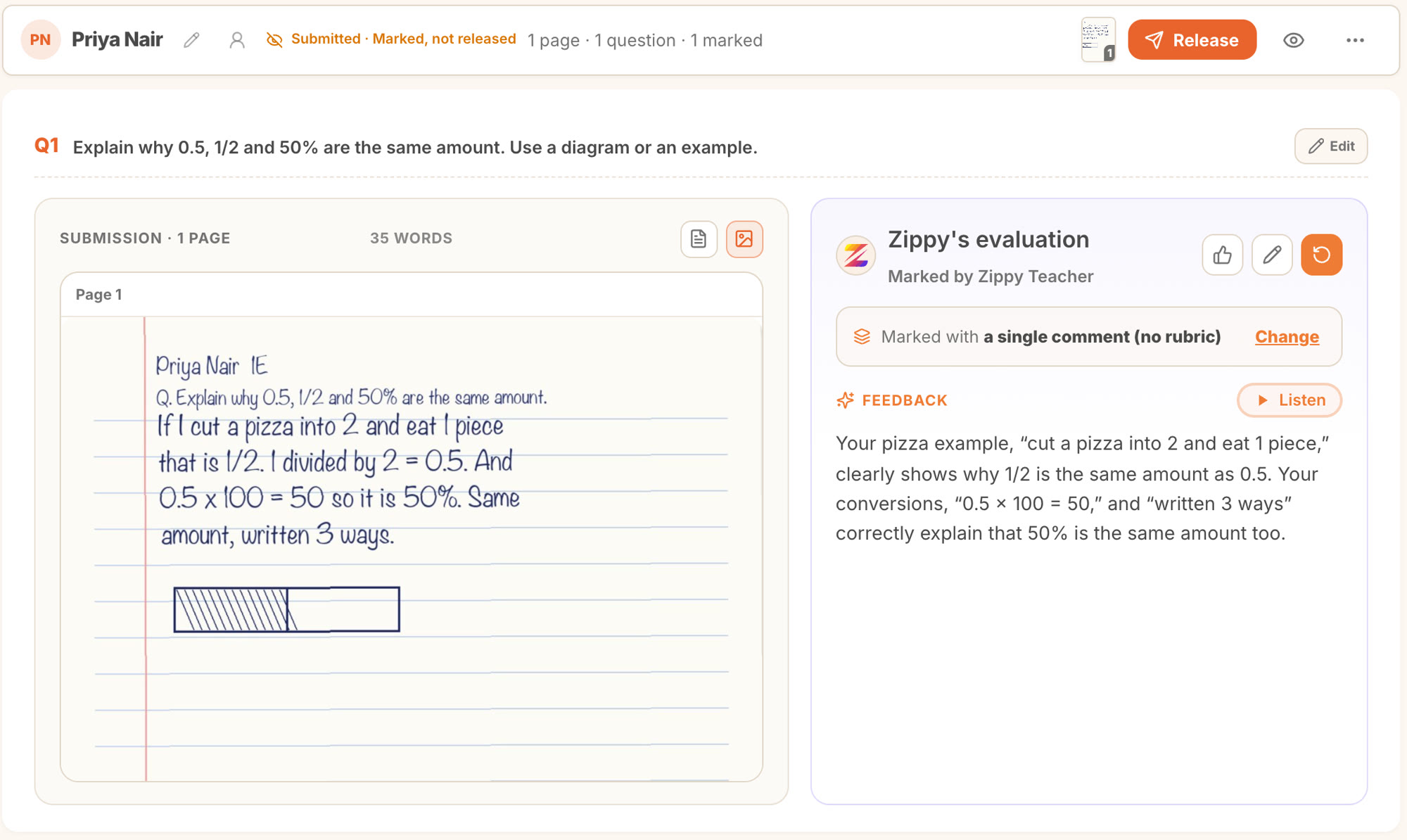Click the thumbs-up icon on Zippy's evaluation

click(1223, 255)
